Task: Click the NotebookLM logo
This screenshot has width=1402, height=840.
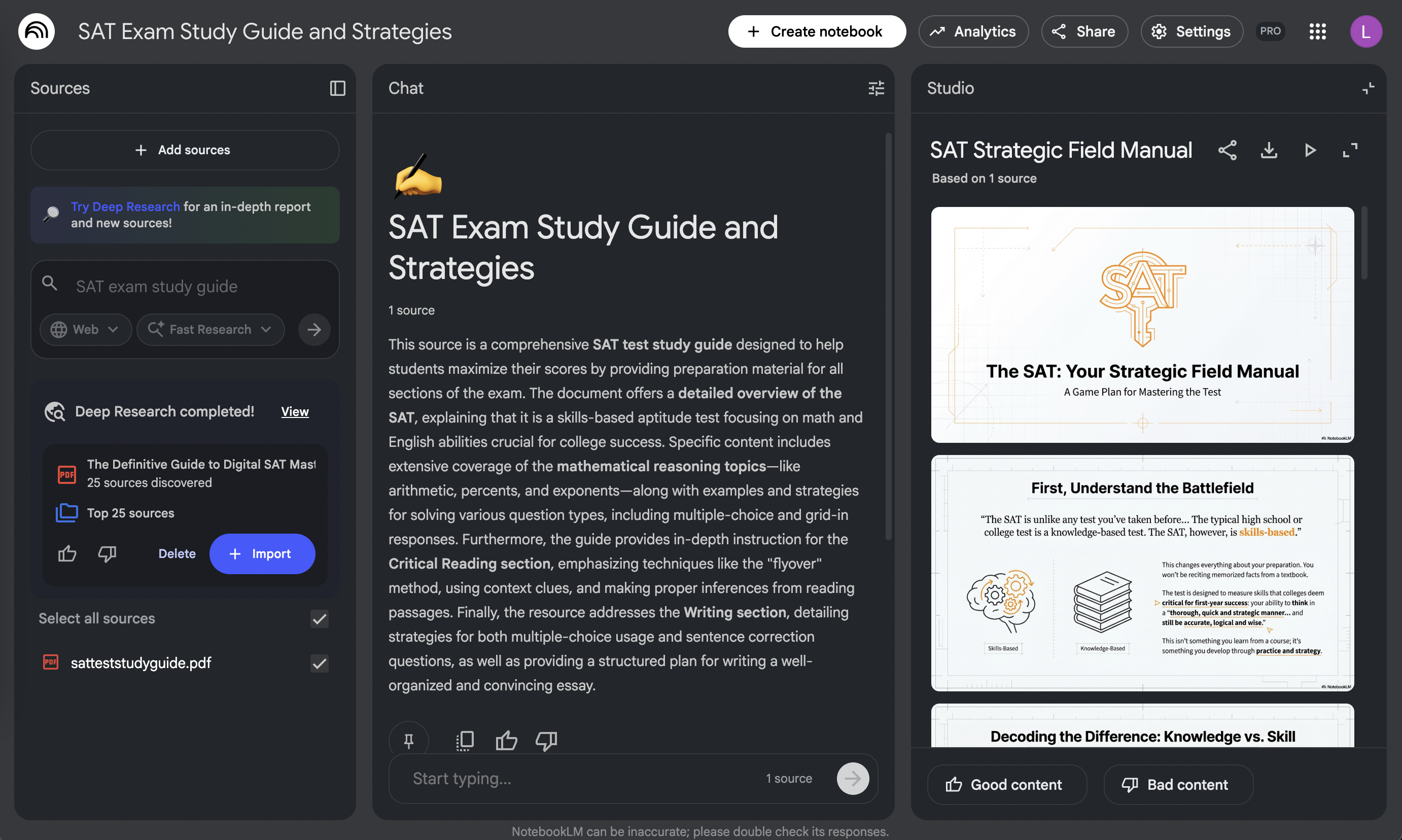Action: pyautogui.click(x=35, y=31)
